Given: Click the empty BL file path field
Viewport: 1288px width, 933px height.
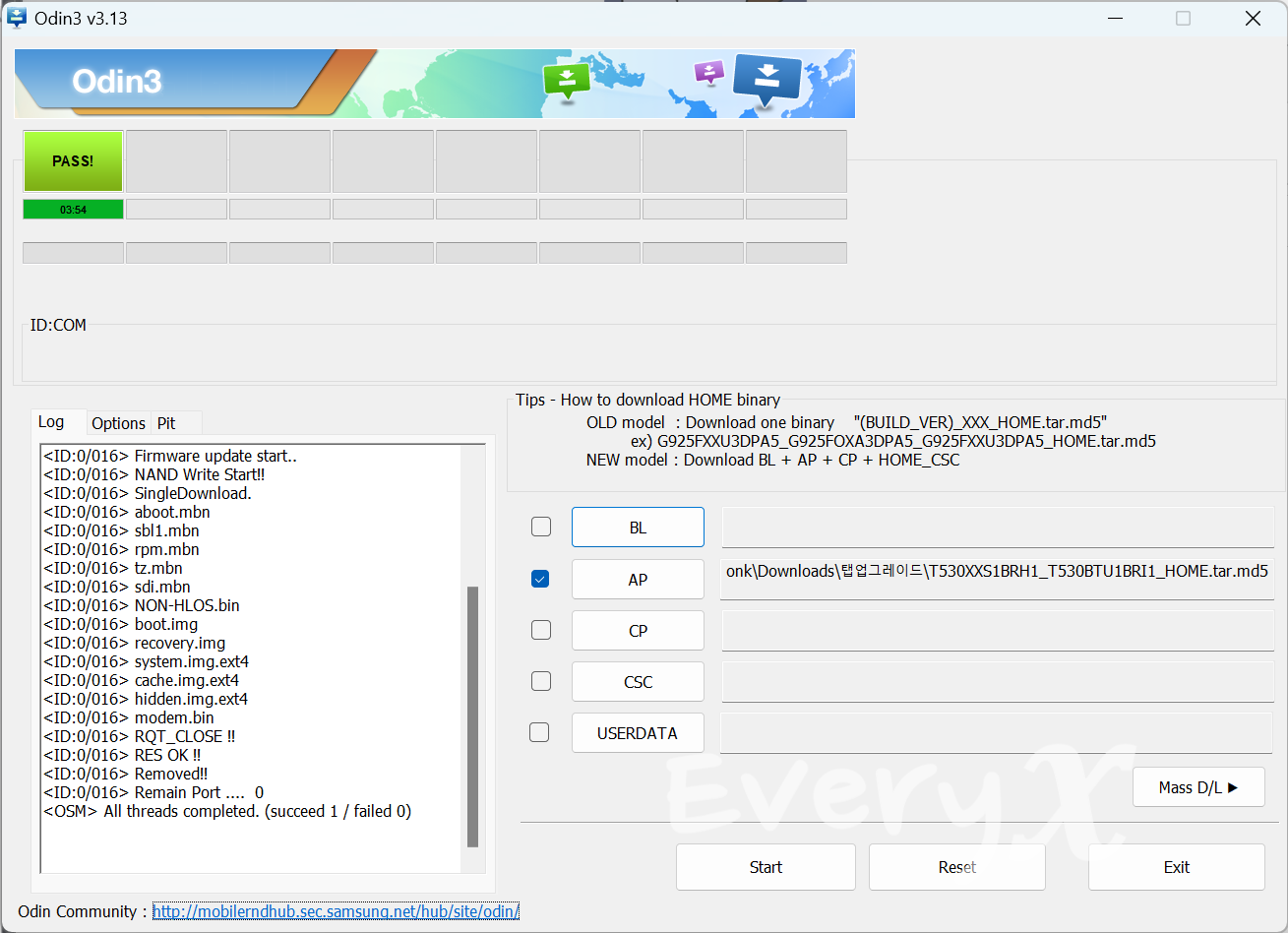Looking at the screenshot, I should pos(998,528).
